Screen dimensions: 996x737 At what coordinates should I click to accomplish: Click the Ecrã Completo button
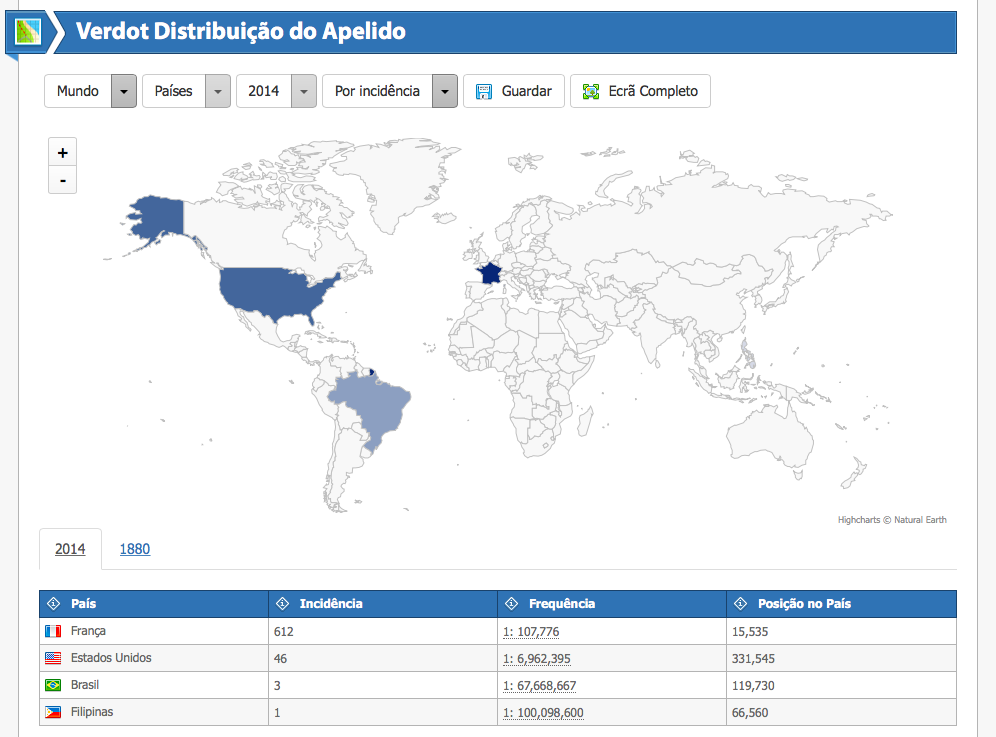coord(640,91)
